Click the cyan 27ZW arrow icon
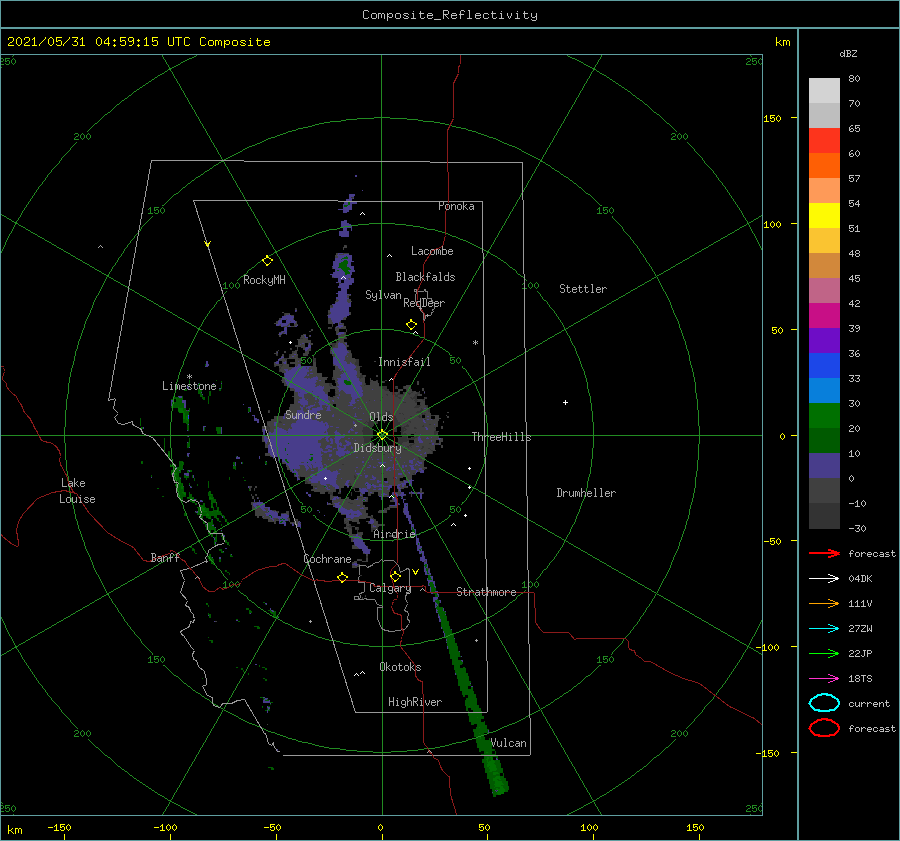 pos(824,629)
